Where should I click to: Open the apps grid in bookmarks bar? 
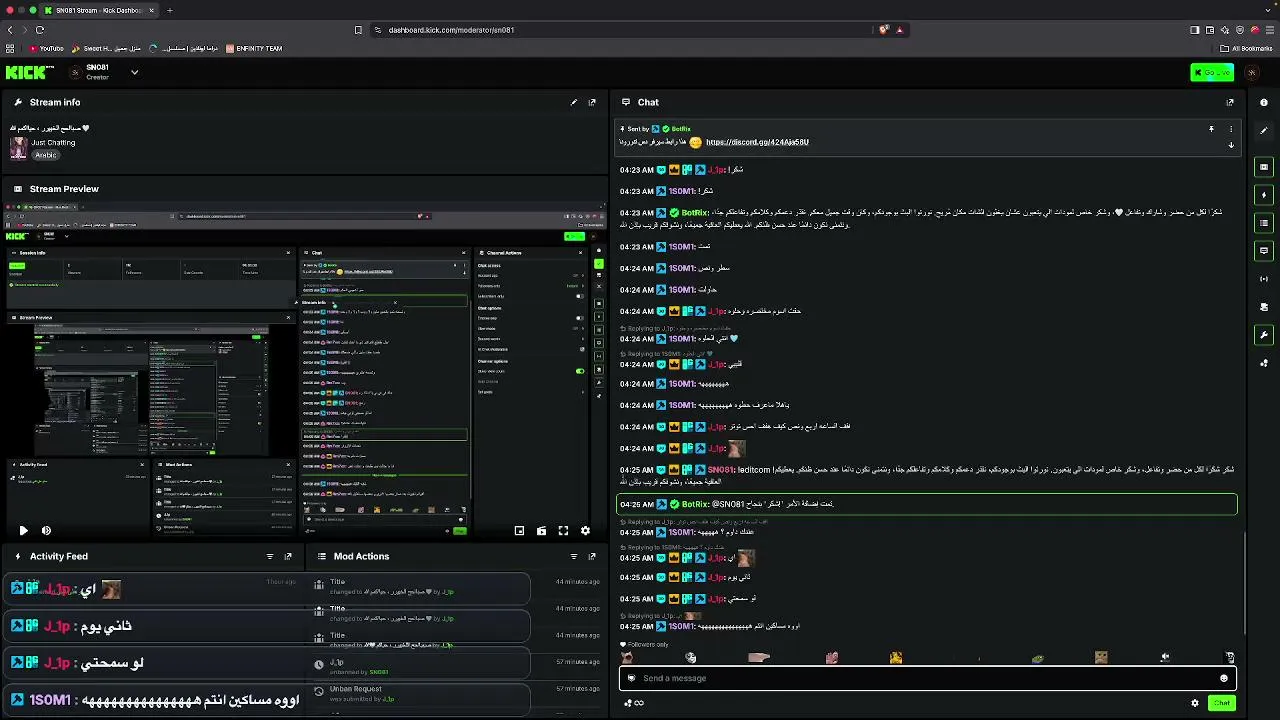[x=10, y=48]
